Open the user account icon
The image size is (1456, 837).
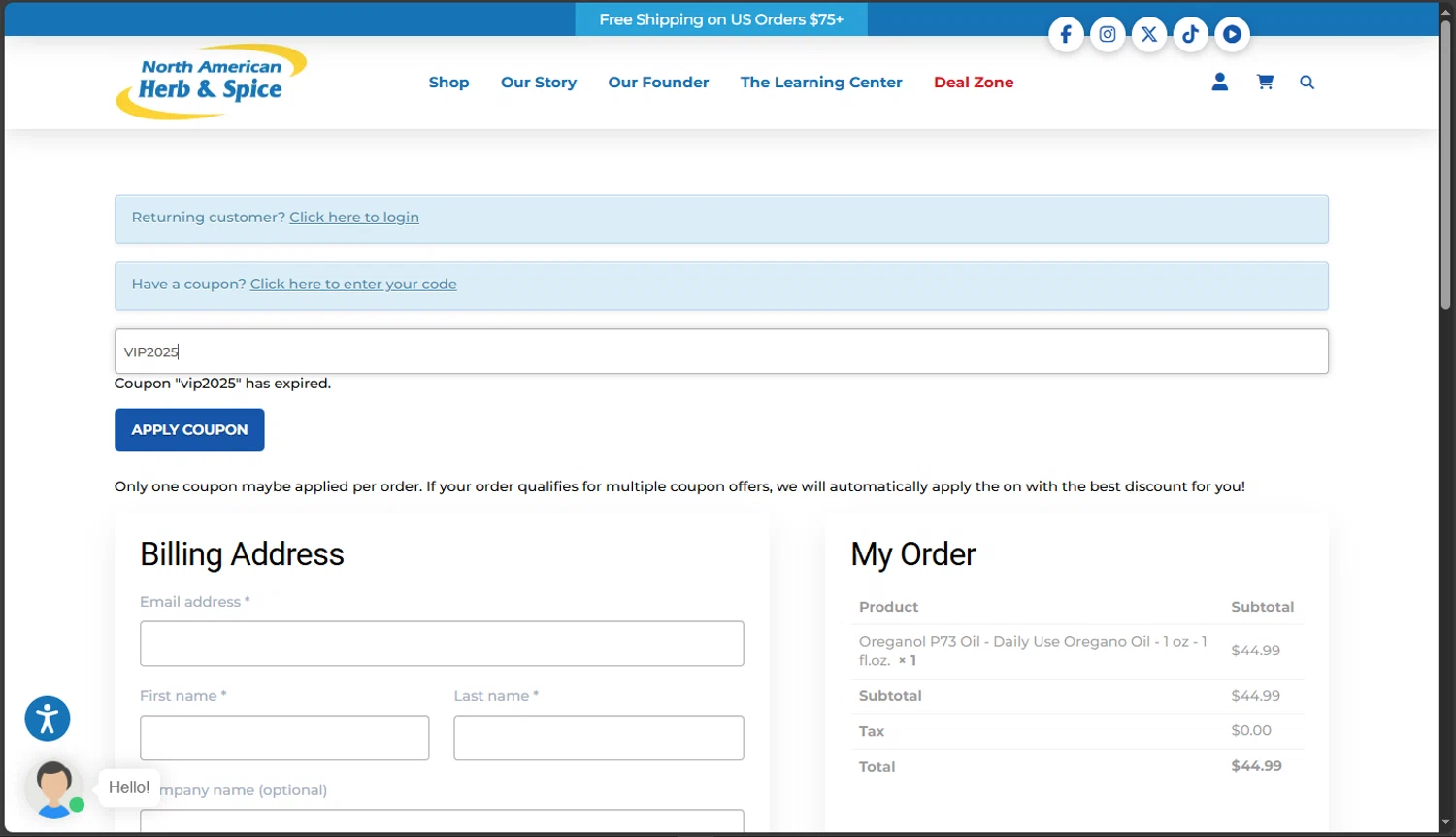(1220, 83)
